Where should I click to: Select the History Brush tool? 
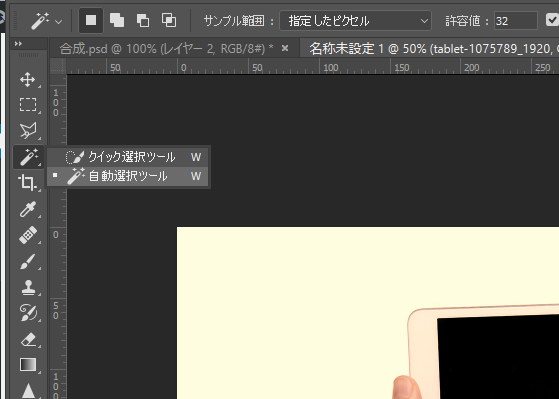[x=27, y=313]
